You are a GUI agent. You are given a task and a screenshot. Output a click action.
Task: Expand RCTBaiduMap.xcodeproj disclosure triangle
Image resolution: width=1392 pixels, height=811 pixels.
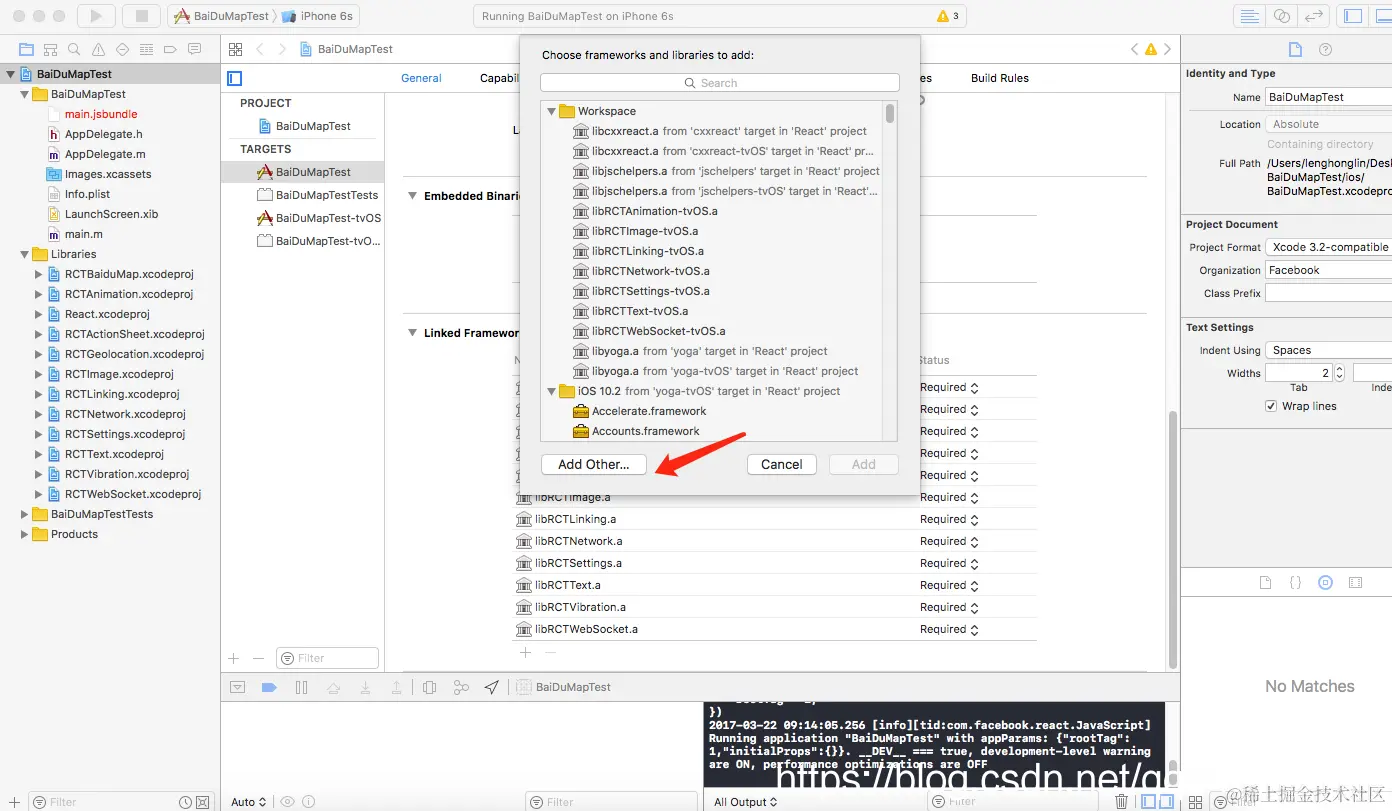tap(39, 274)
